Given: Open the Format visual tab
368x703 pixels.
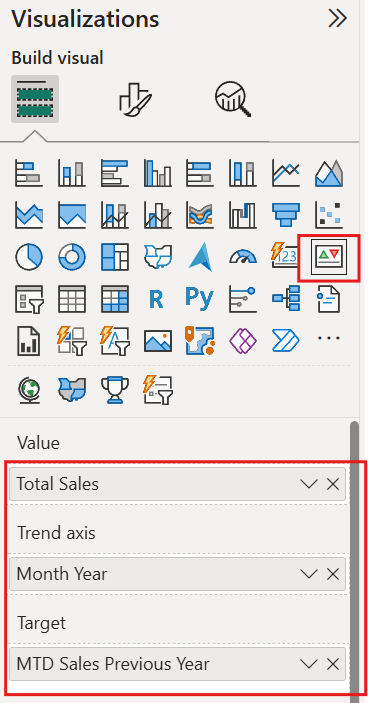Looking at the screenshot, I should pos(135,99).
